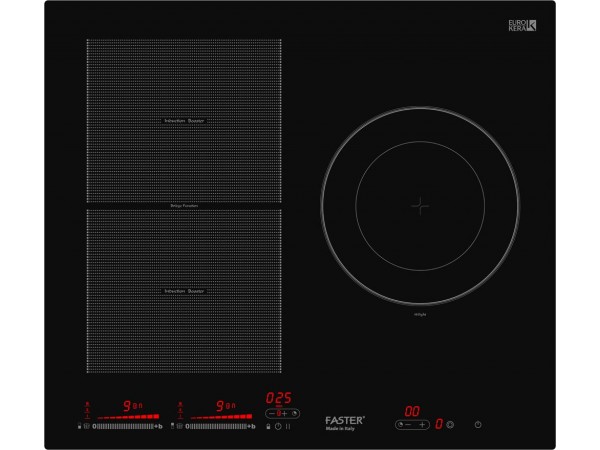Tap the left front zone lock icon
This screenshot has width=600, height=450.
[79, 426]
